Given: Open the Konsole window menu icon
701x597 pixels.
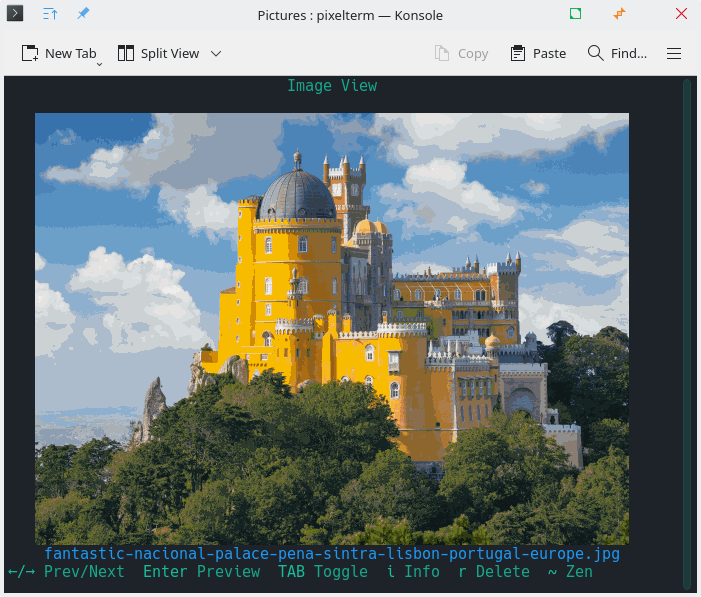Looking at the screenshot, I should 15,13.
